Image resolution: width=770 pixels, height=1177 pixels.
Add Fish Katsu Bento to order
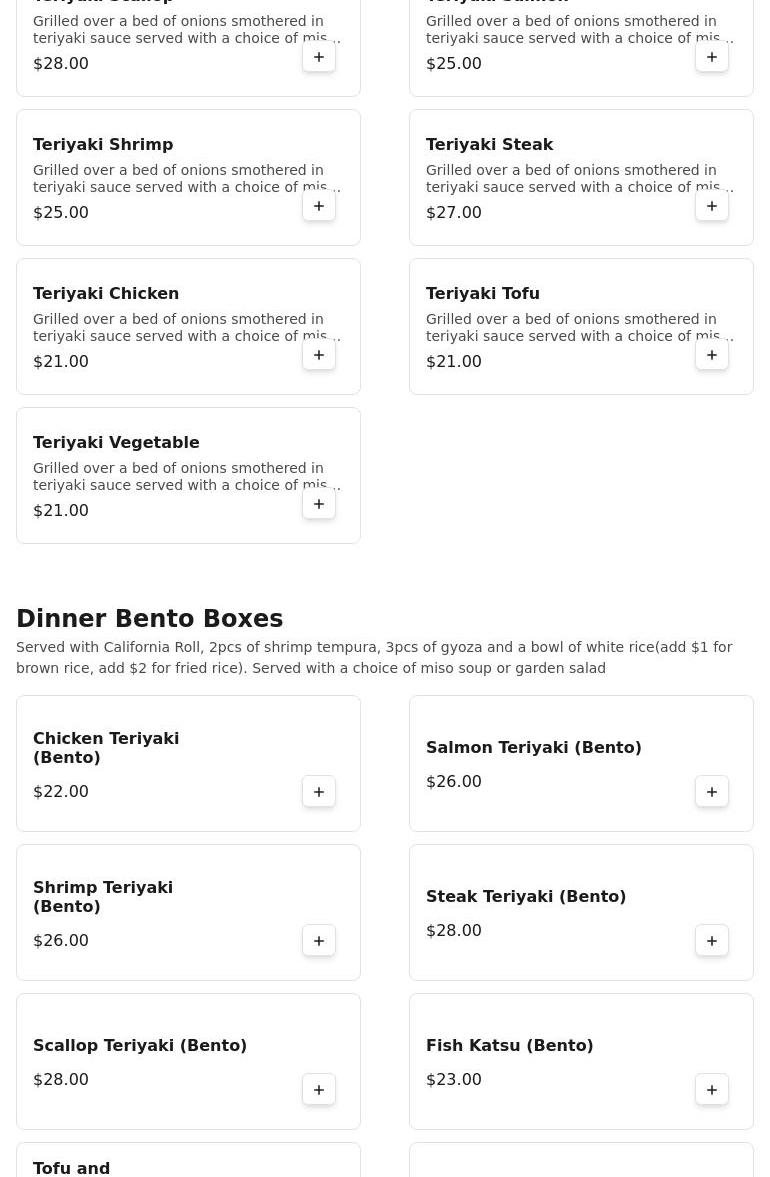pyautogui.click(x=711, y=1090)
